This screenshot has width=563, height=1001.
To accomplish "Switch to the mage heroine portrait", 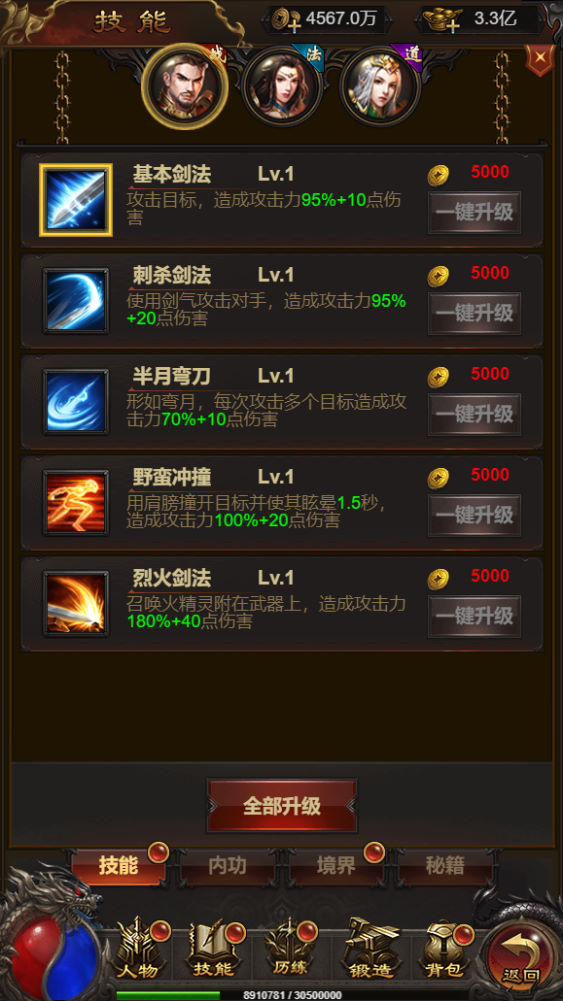I will coord(282,87).
